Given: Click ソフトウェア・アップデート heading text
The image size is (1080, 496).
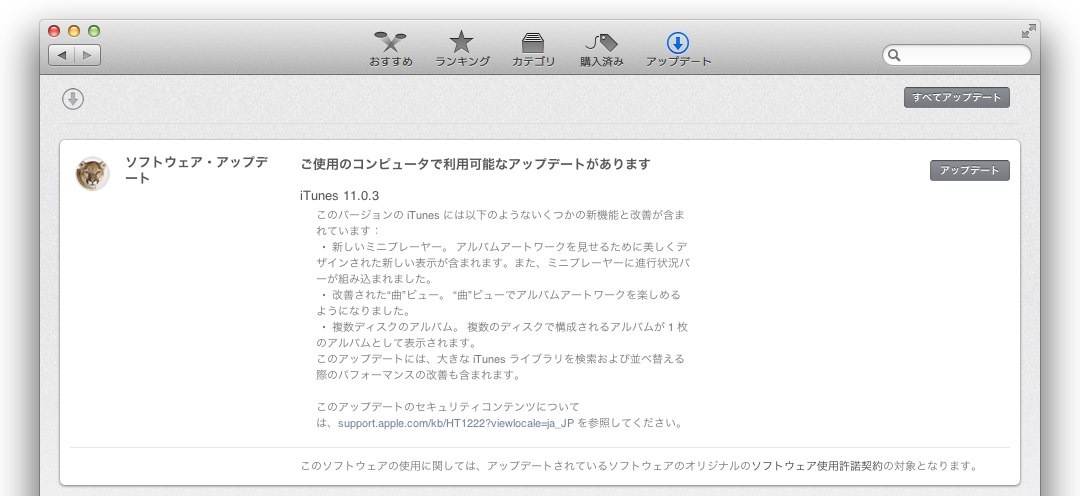Looking at the screenshot, I should [x=196, y=170].
